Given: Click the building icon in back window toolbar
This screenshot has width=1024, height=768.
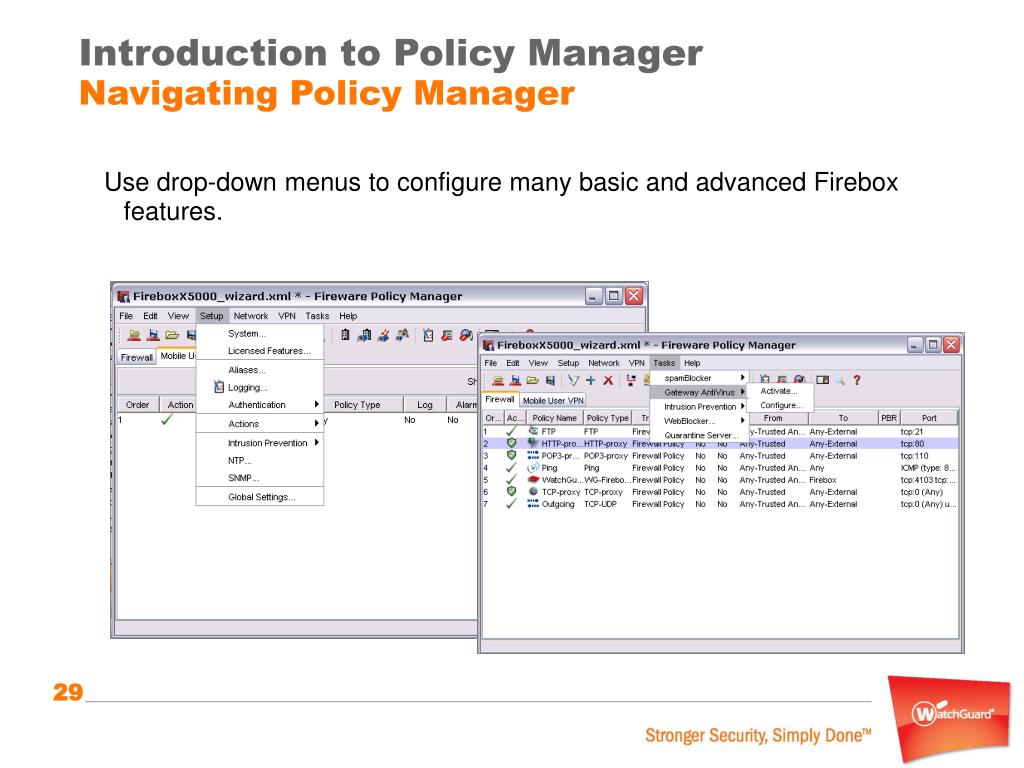Looking at the screenshot, I should pyautogui.click(x=345, y=335).
